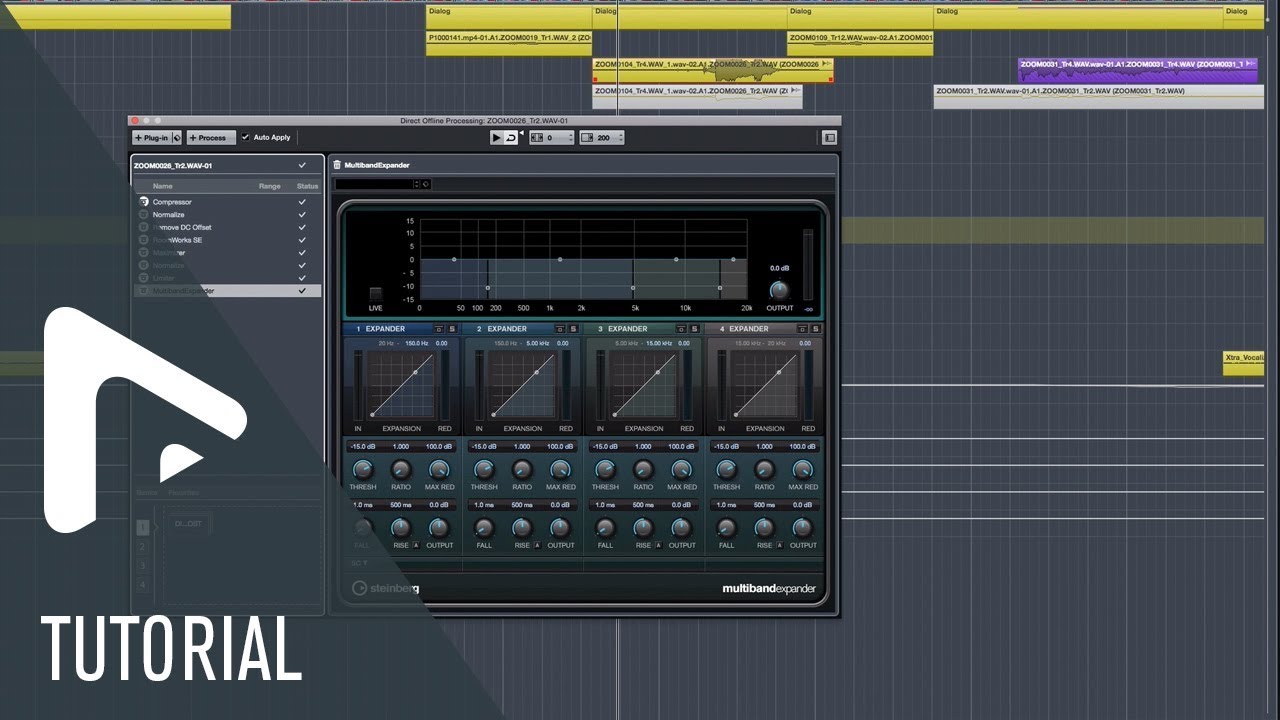Click band 3 MAX RED knob
The image size is (1280, 720).
[682, 469]
